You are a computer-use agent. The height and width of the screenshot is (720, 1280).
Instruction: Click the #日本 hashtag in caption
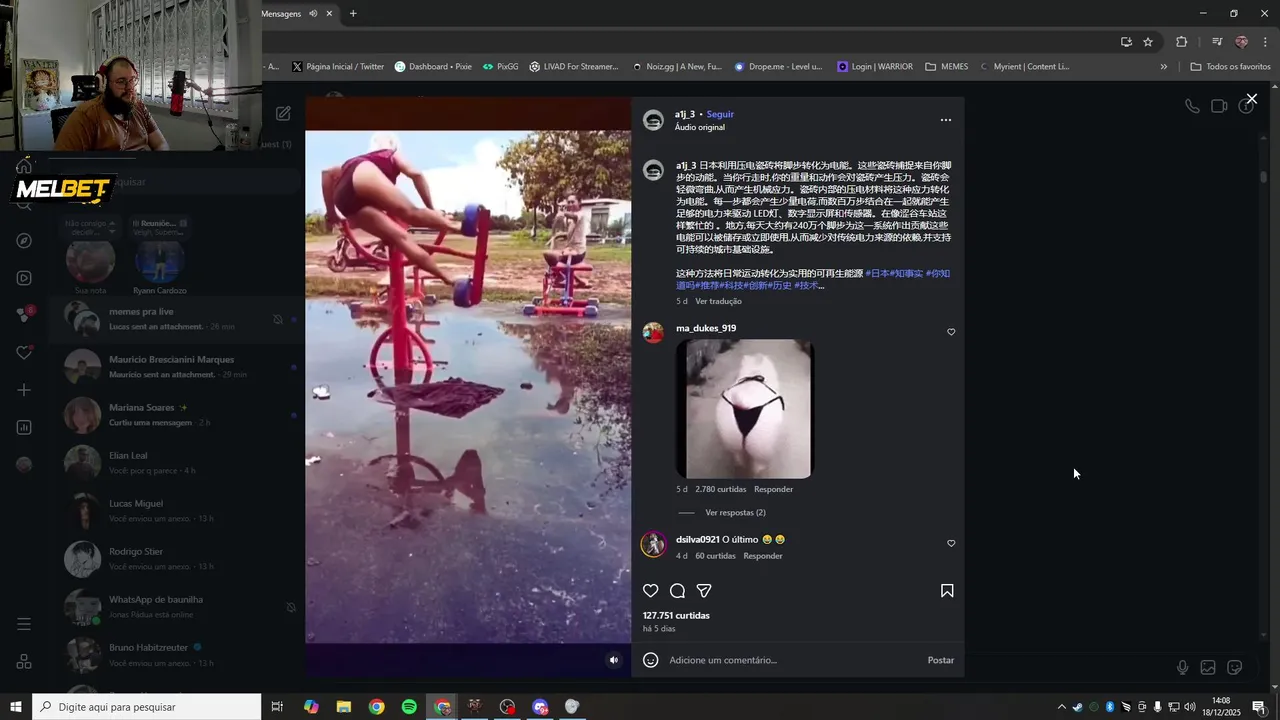point(878,273)
